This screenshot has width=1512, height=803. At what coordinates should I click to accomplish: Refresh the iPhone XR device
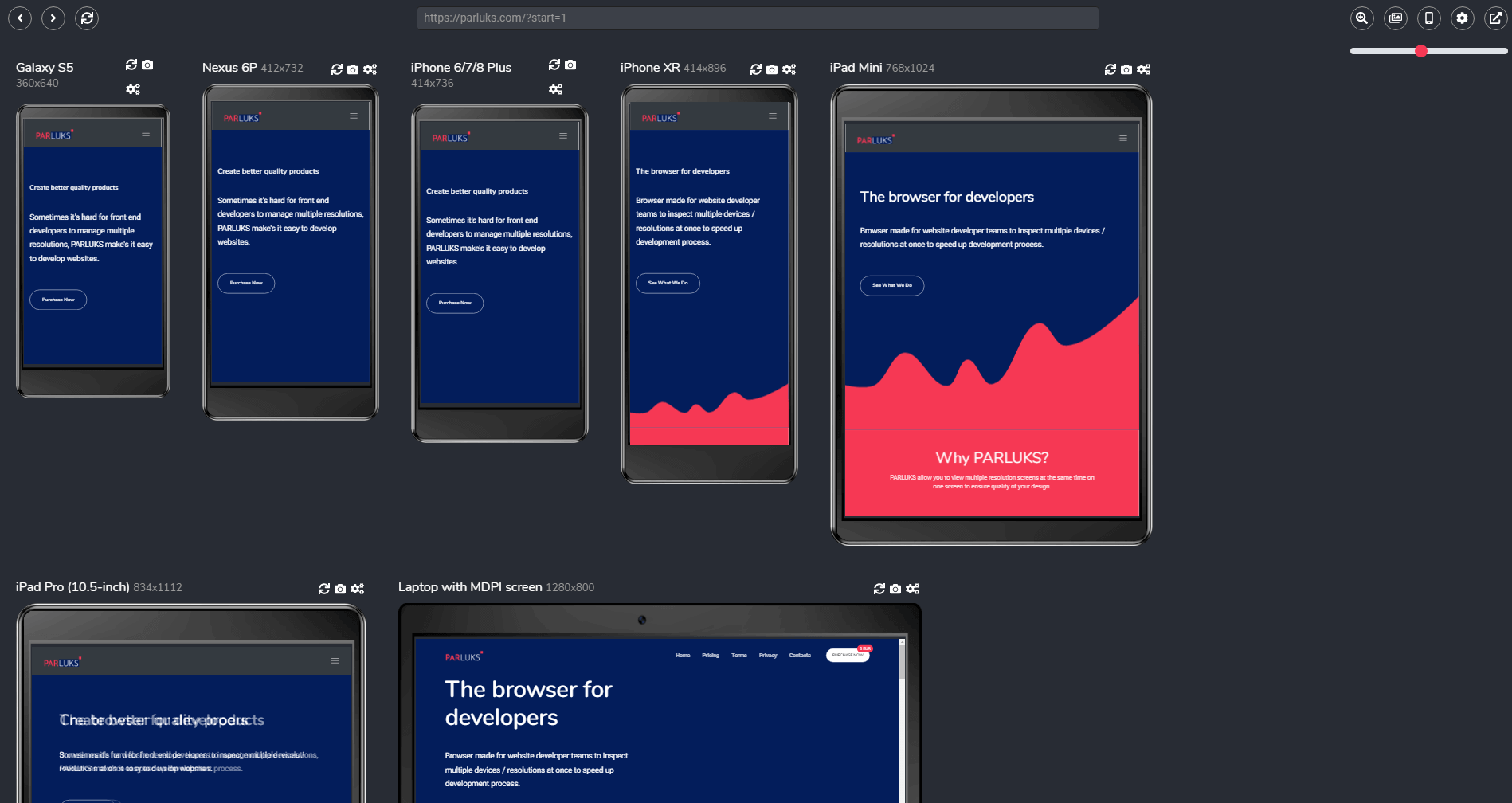756,69
